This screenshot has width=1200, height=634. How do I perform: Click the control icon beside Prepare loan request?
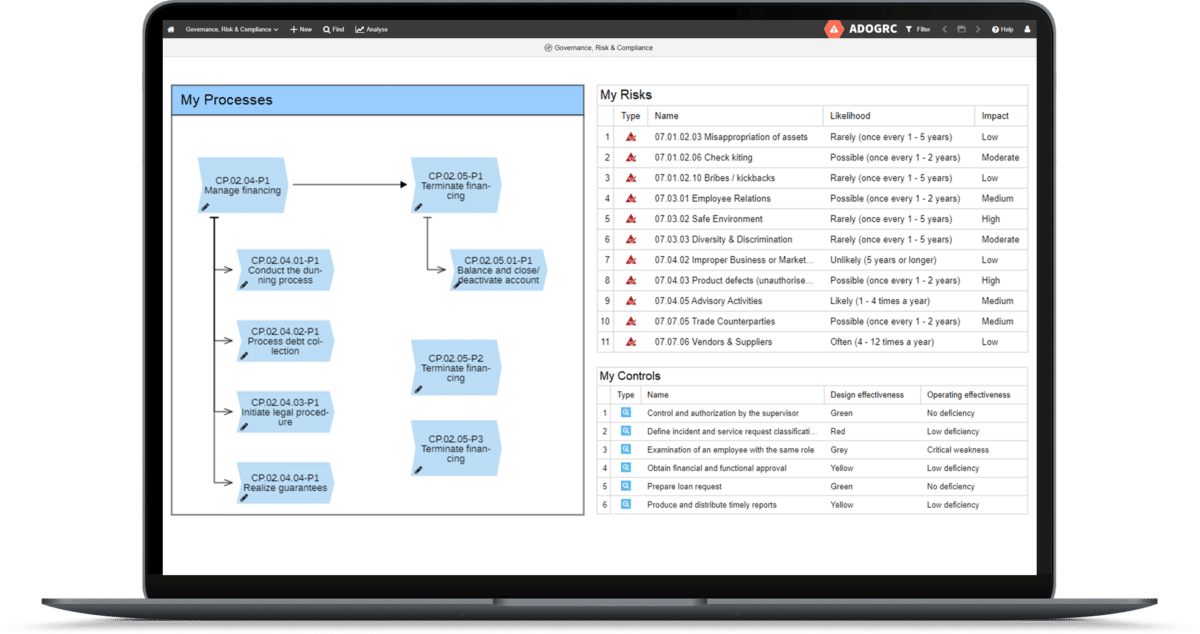(625, 486)
